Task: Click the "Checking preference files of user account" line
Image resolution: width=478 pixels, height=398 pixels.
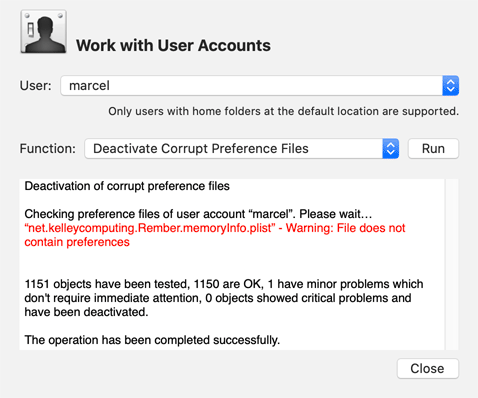Action: [198, 214]
